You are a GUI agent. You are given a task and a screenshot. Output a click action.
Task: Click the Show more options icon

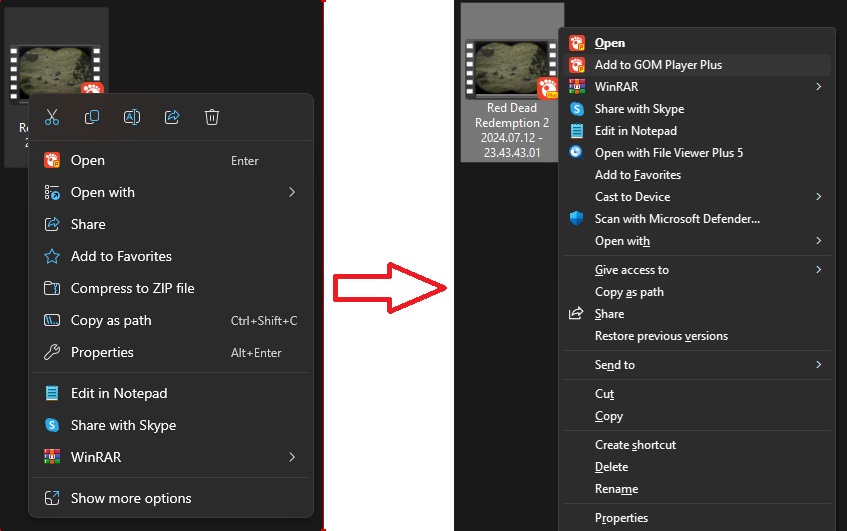[x=52, y=498]
